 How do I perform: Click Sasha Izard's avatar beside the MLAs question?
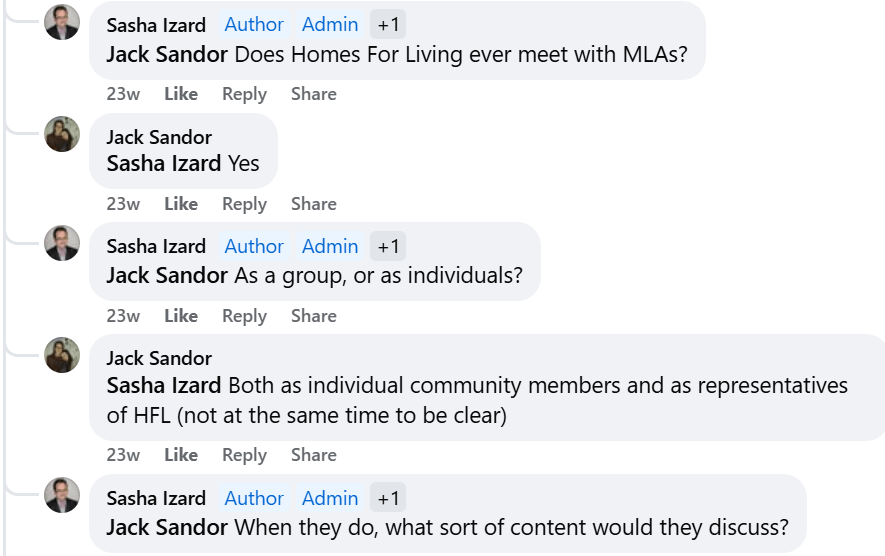(x=62, y=22)
